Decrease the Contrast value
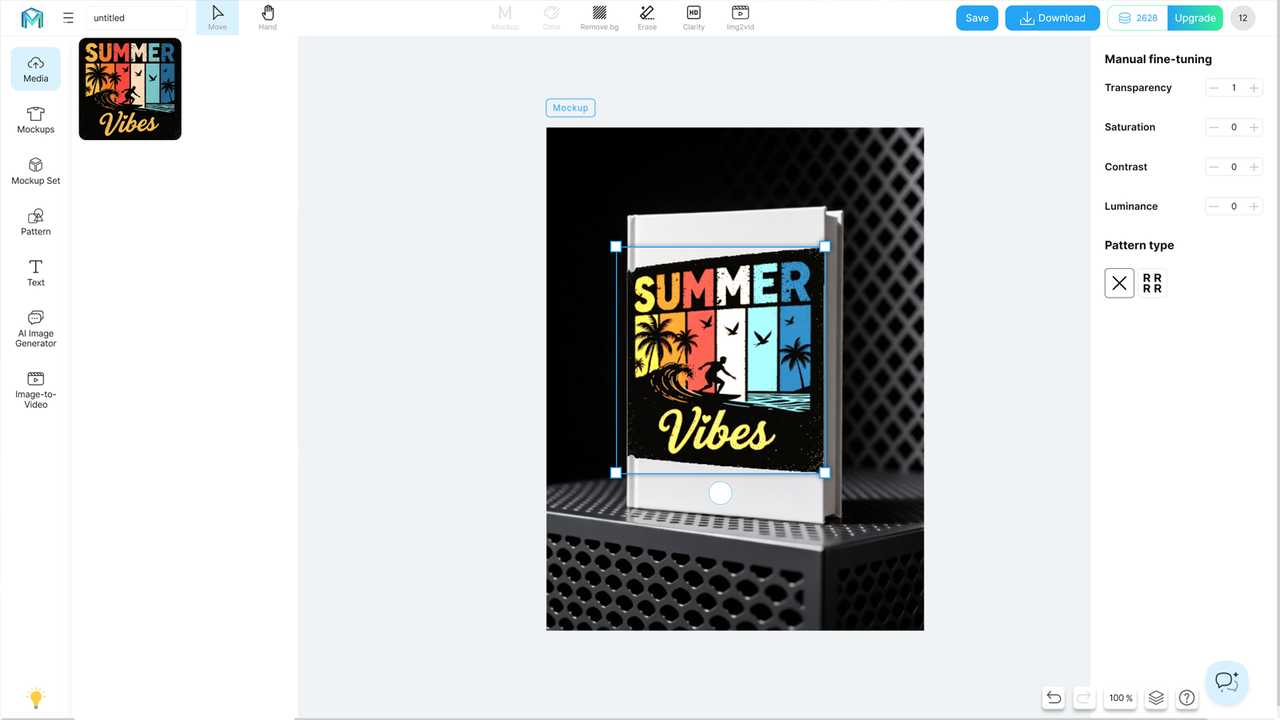This screenshot has height=720, width=1280. pos(1214,167)
